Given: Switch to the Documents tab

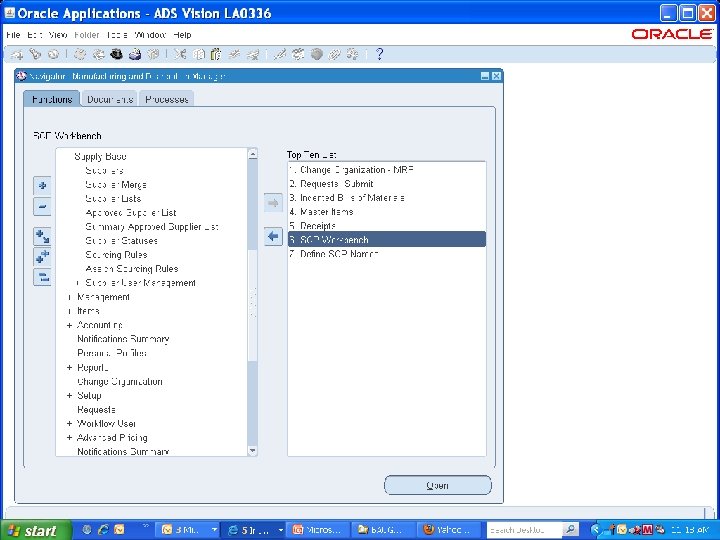Looking at the screenshot, I should (110, 99).
